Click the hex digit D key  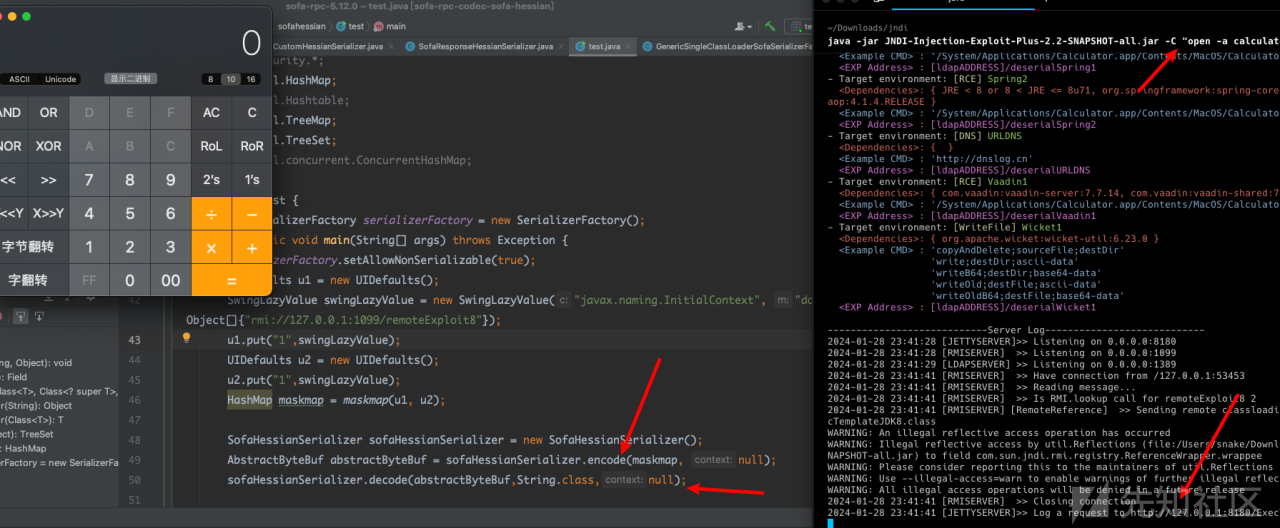pos(89,112)
